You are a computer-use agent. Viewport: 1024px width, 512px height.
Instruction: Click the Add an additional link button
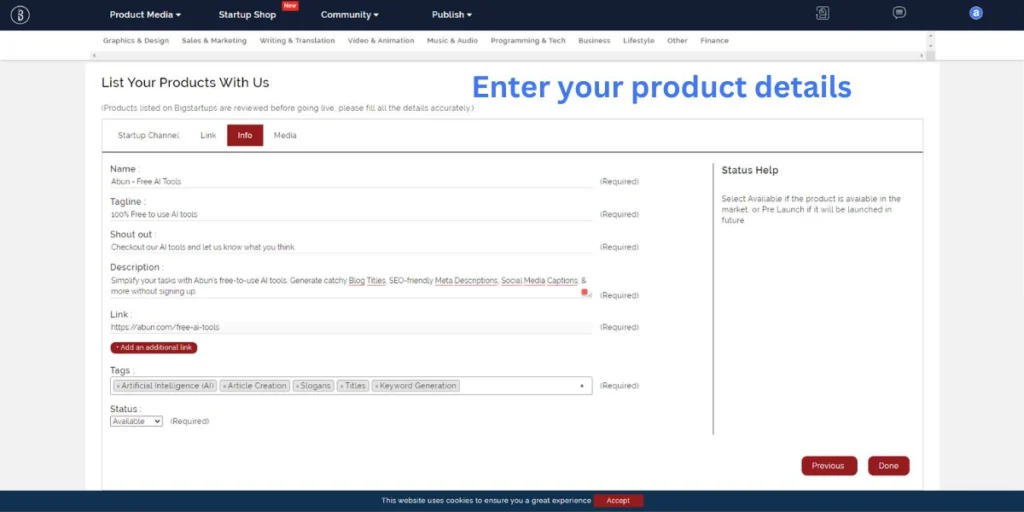click(153, 347)
